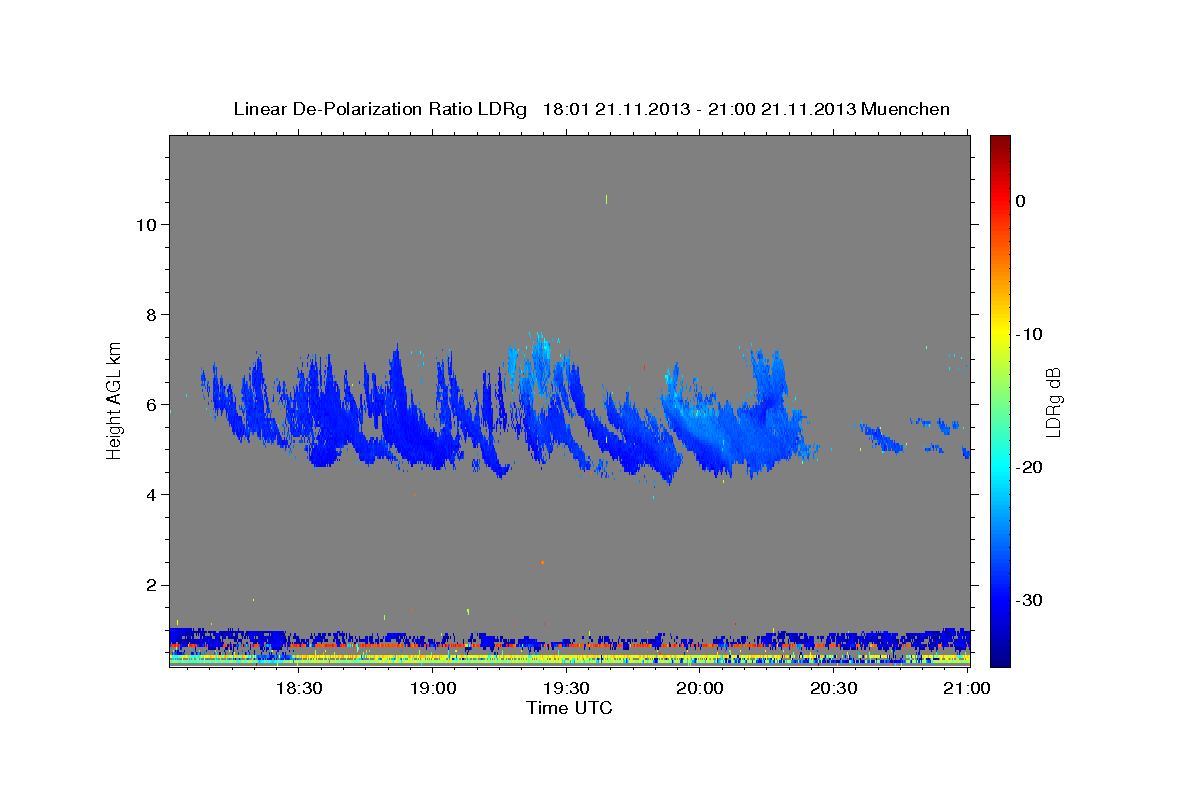Click the '19:00' time axis label
This screenshot has height=800, width=1200.
(433, 688)
